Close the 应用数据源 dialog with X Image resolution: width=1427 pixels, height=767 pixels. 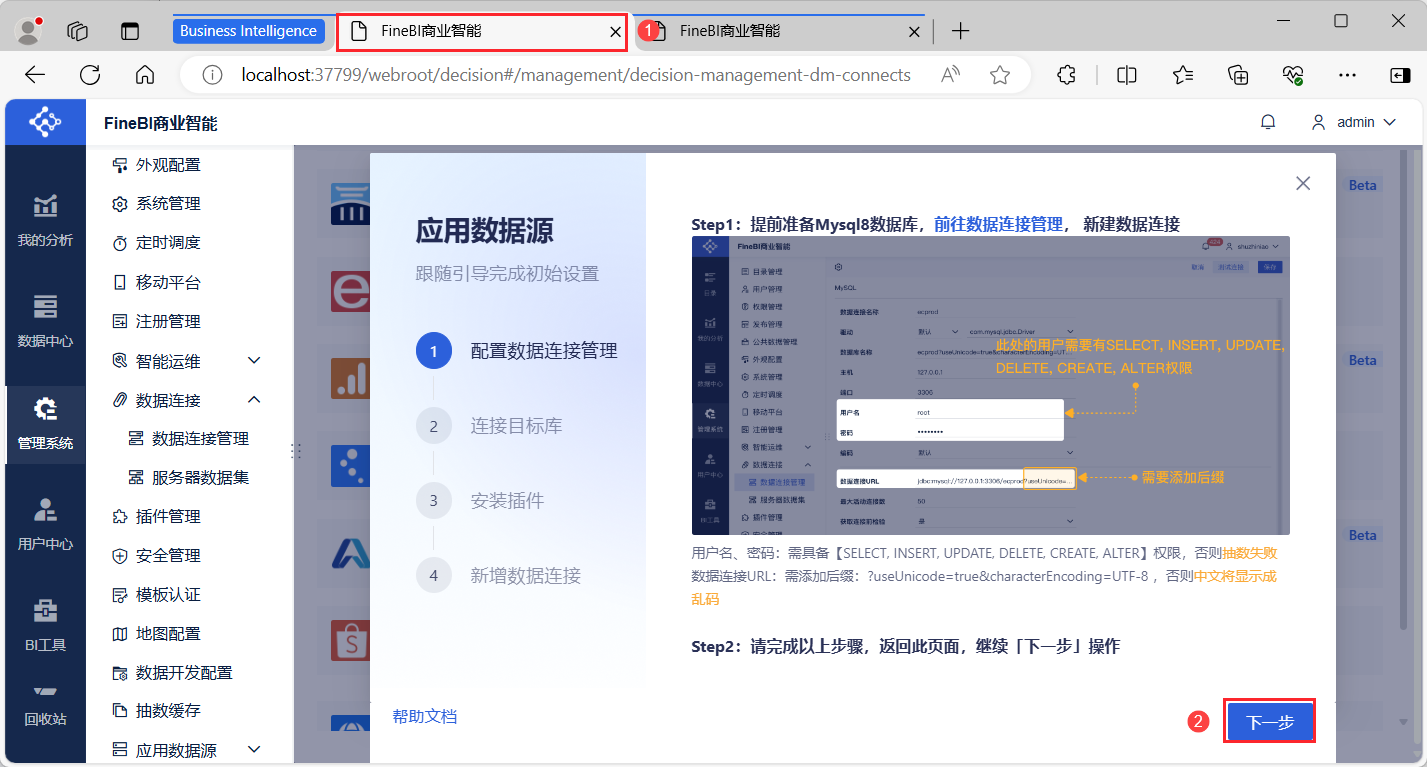point(1303,183)
